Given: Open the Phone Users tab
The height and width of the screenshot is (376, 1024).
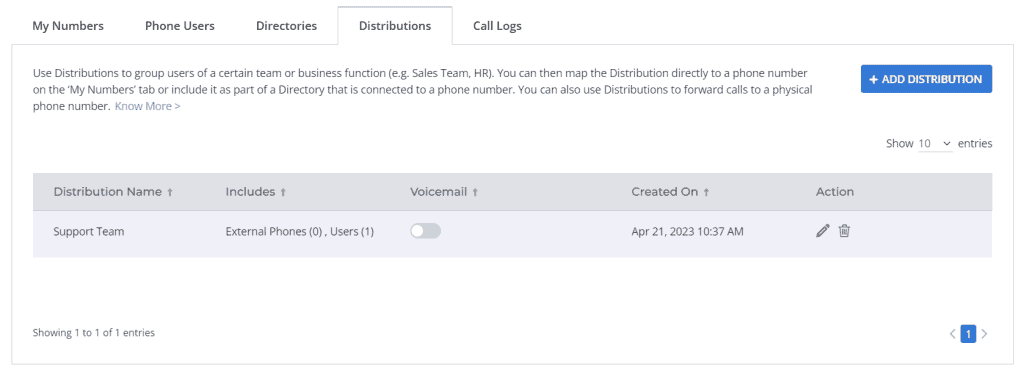Looking at the screenshot, I should click(180, 26).
